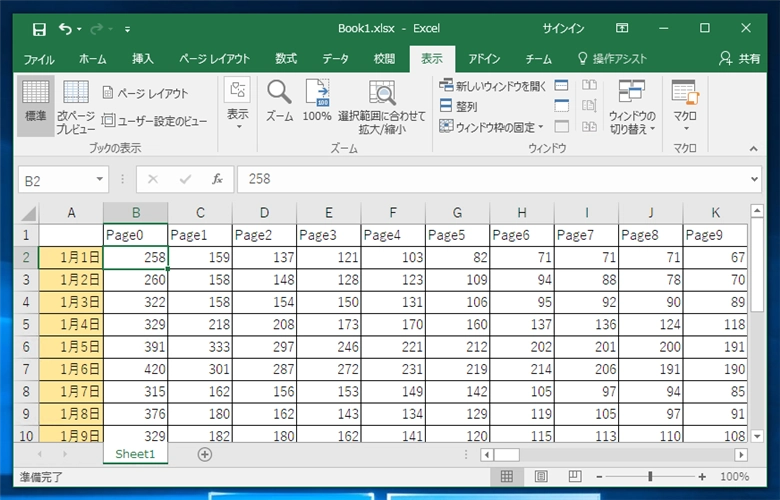Image resolution: width=780 pixels, height=500 pixels.
Task: Switch to 改ページ プレビュー view
Action: pos(76,106)
